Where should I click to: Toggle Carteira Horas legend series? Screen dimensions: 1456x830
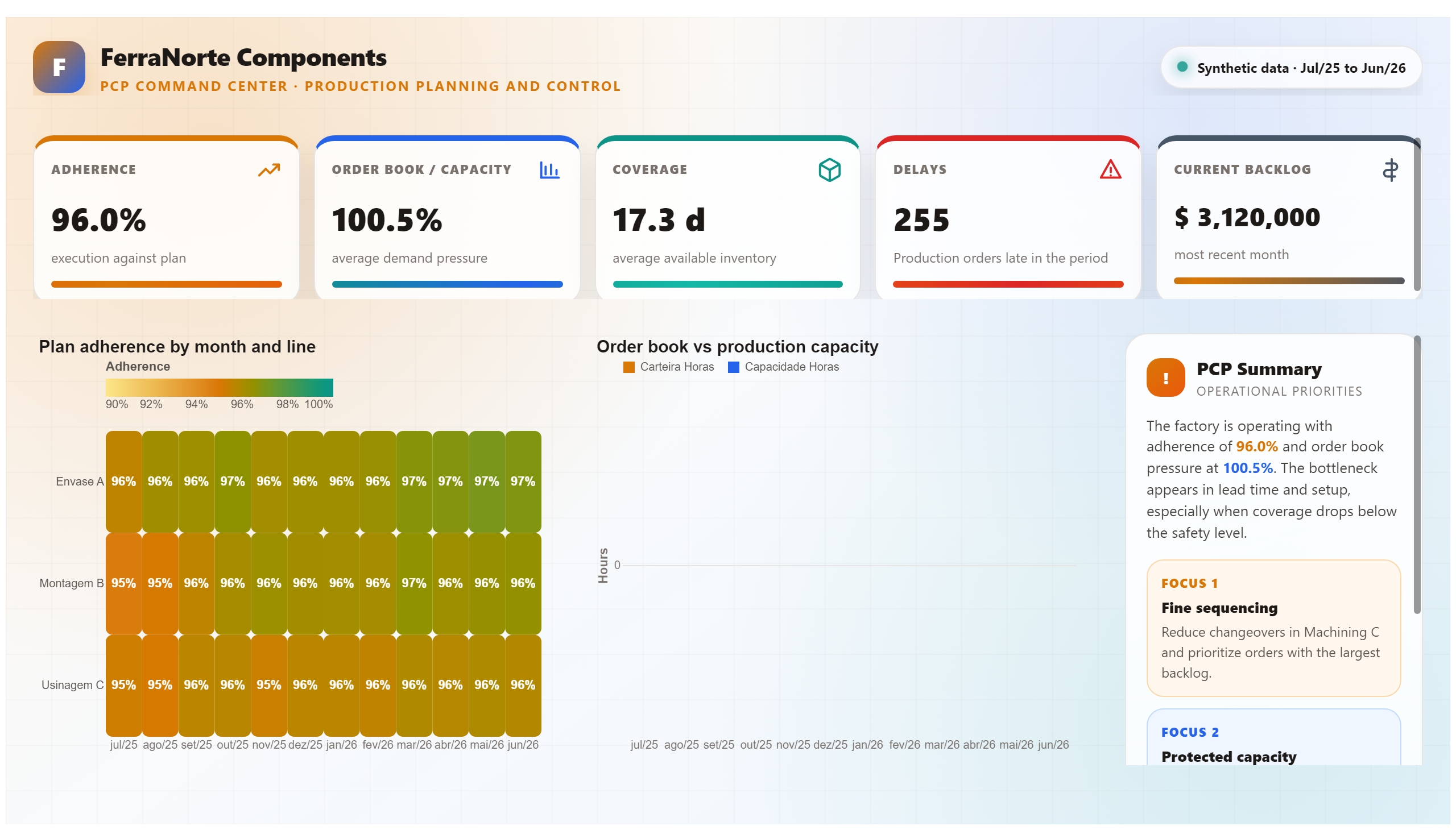[668, 367]
